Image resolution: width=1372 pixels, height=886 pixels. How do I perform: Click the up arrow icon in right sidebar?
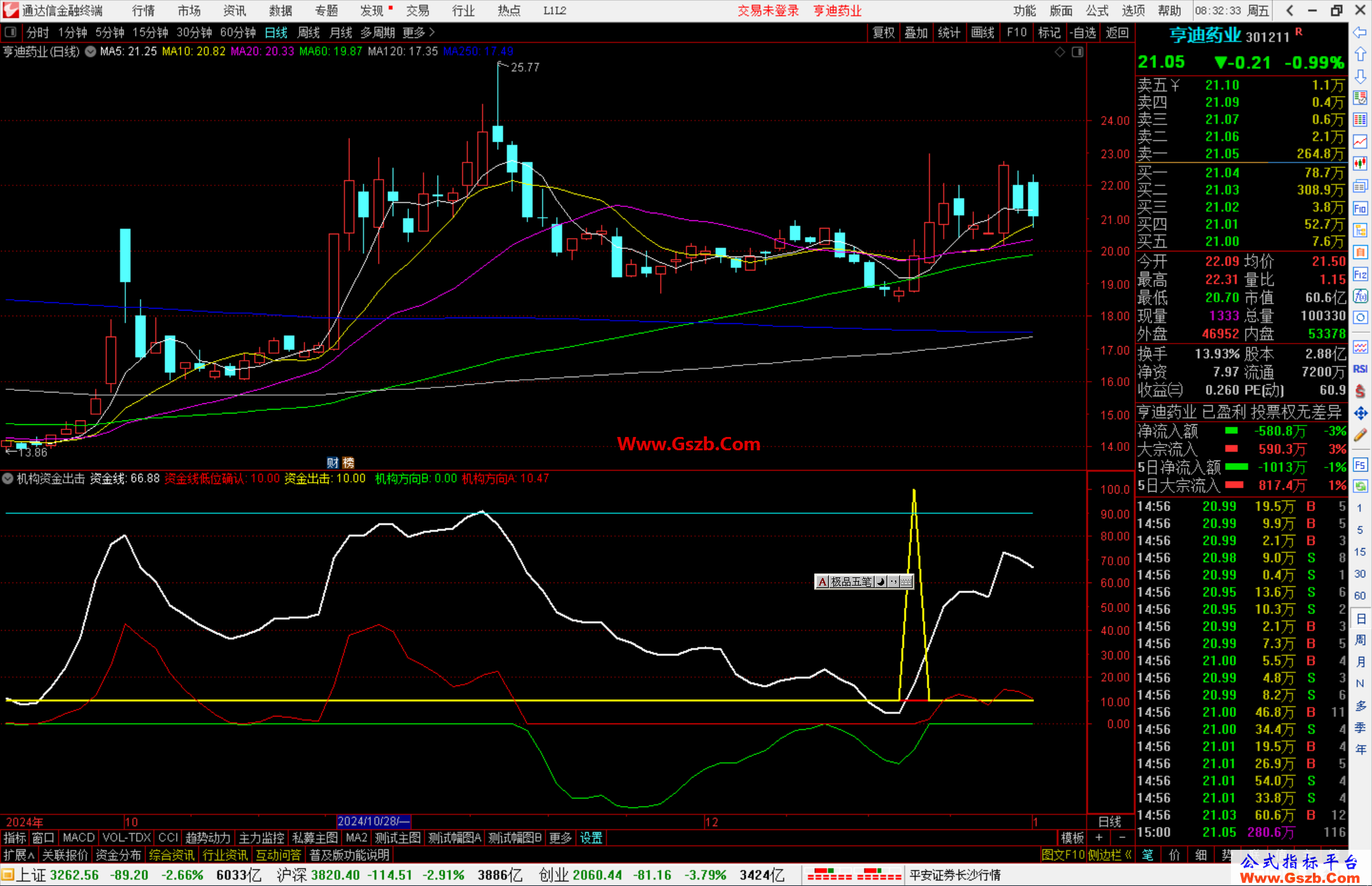tap(1360, 55)
